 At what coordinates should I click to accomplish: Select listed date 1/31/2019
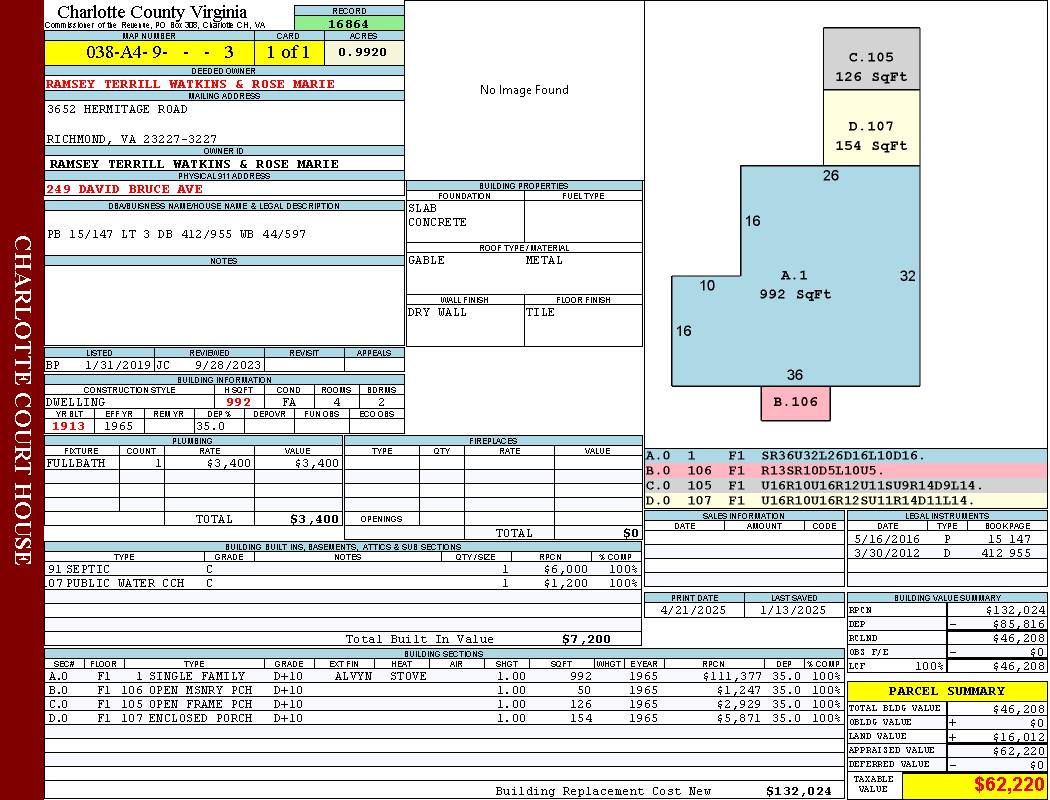[x=118, y=366]
